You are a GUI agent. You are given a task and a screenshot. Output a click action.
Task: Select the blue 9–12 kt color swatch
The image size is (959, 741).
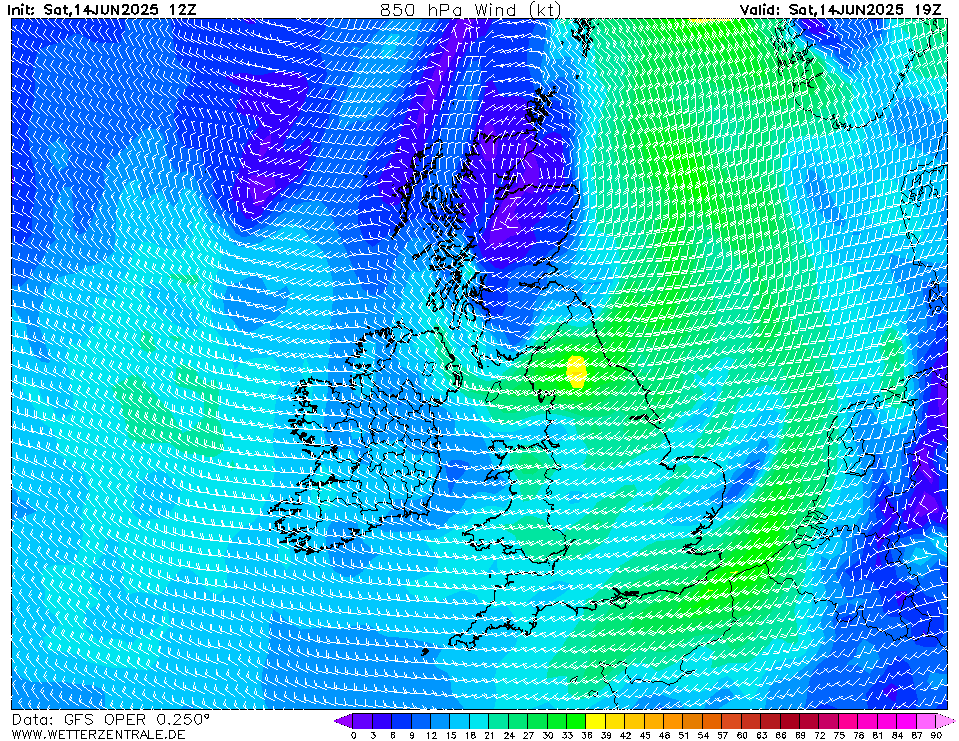pyautogui.click(x=421, y=721)
